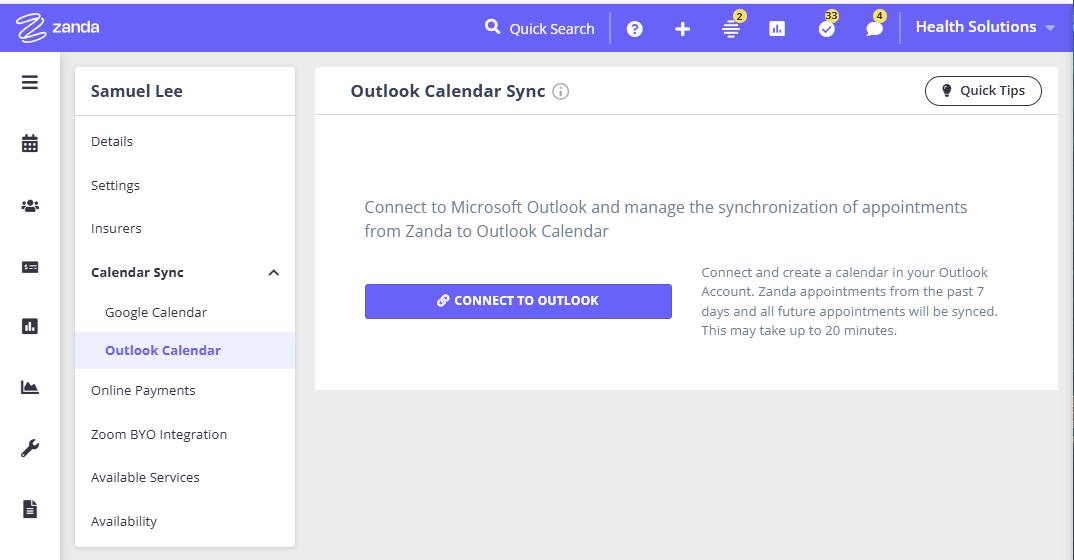Open the clients group icon in sidebar
1074x560 pixels.
30,206
